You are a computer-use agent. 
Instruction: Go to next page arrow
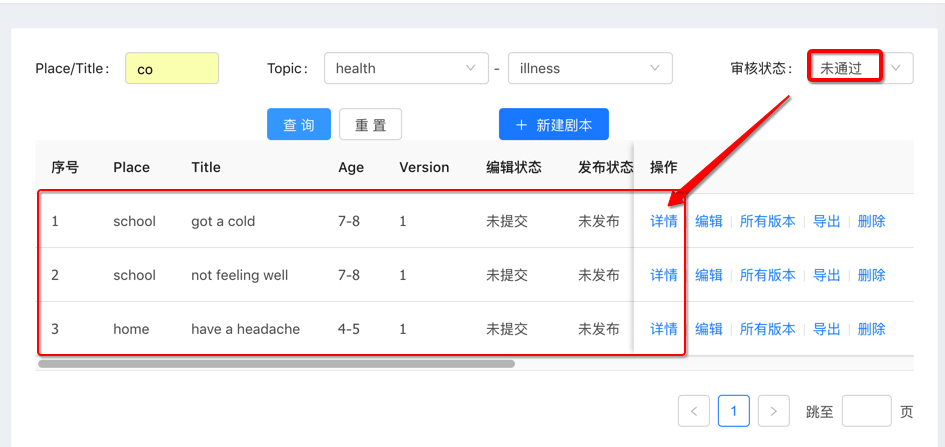point(773,411)
